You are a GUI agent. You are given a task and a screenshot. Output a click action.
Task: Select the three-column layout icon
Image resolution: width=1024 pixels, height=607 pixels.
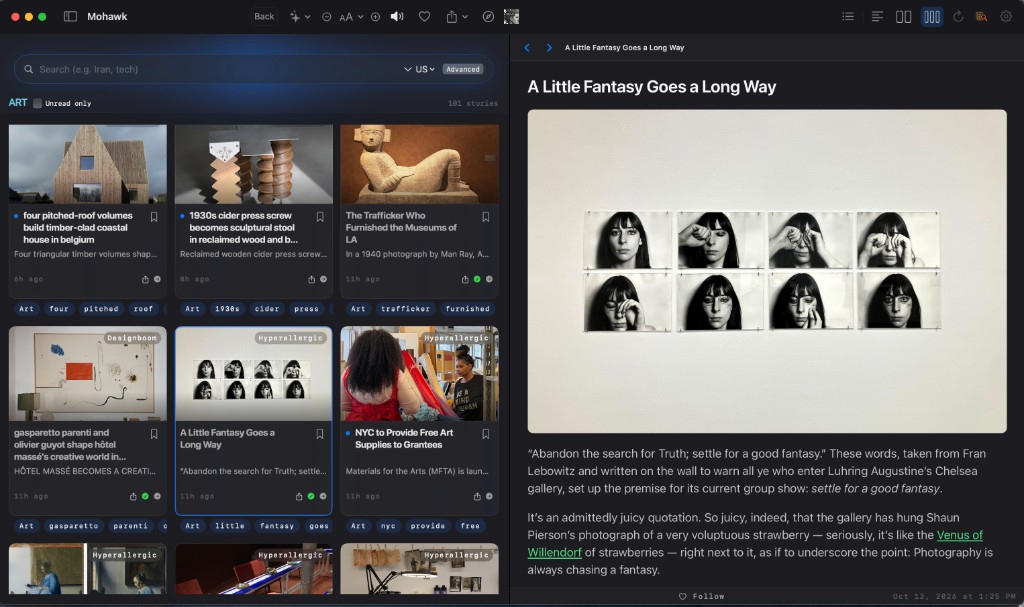click(932, 16)
